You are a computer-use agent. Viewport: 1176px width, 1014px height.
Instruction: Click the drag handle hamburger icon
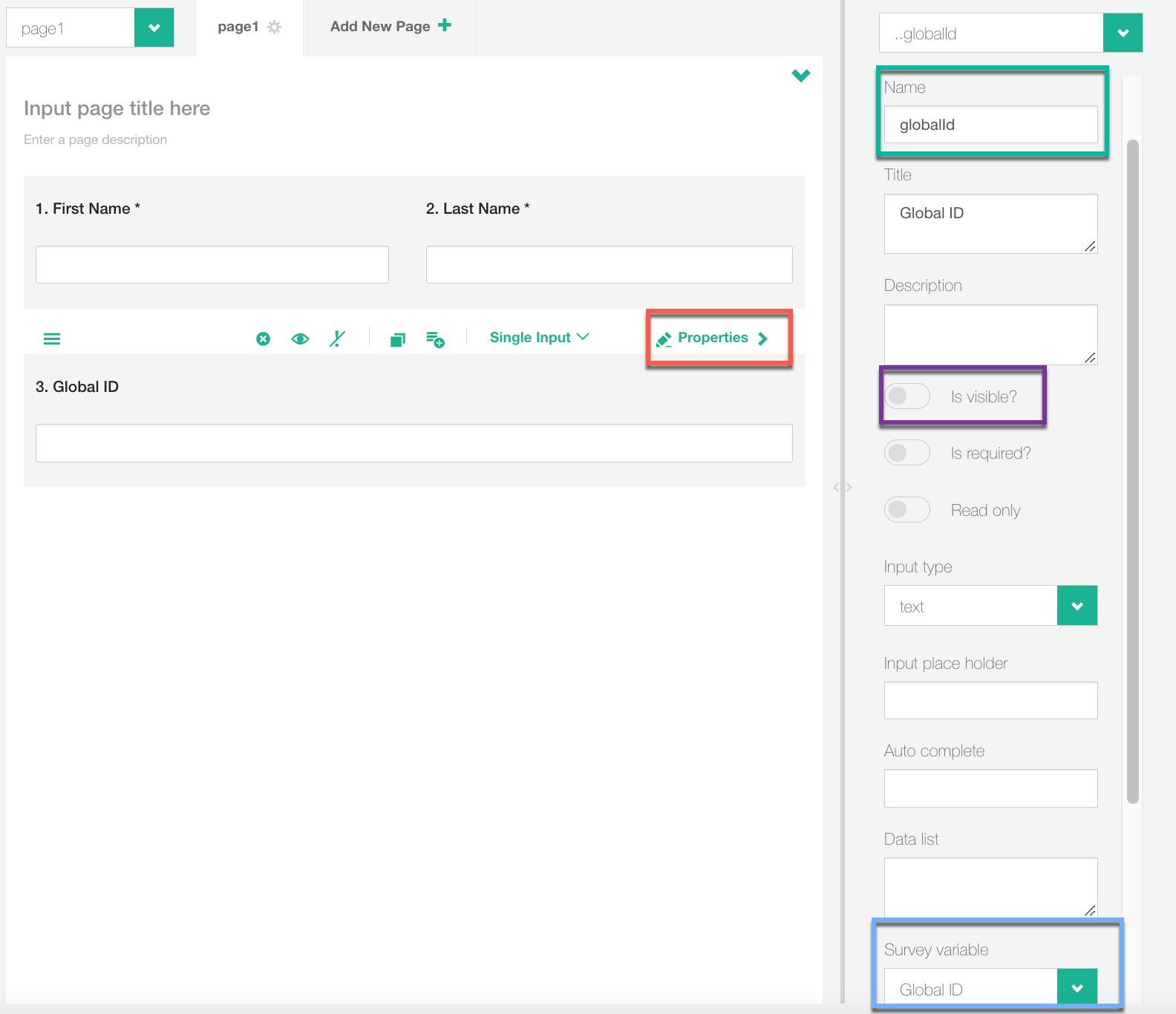52,339
